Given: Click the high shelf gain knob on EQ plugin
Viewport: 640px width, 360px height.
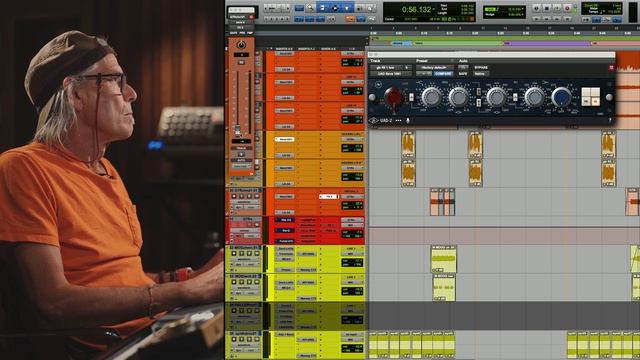Looking at the screenshot, I should (x=431, y=97).
